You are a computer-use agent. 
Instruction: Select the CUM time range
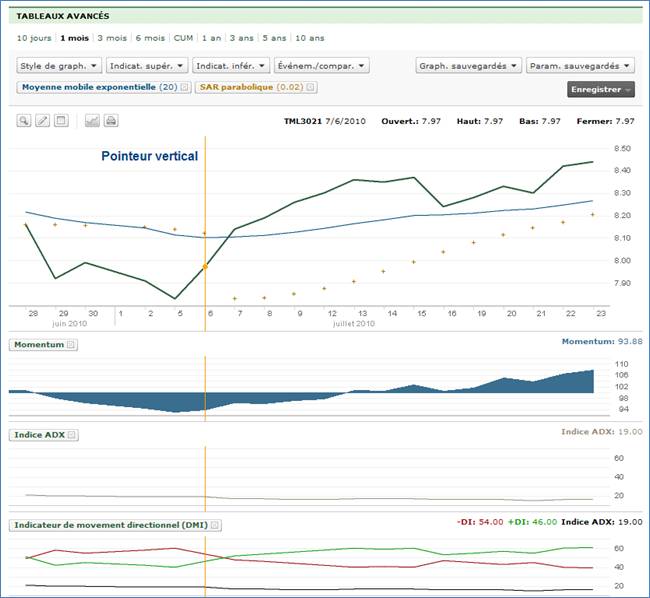pos(183,38)
